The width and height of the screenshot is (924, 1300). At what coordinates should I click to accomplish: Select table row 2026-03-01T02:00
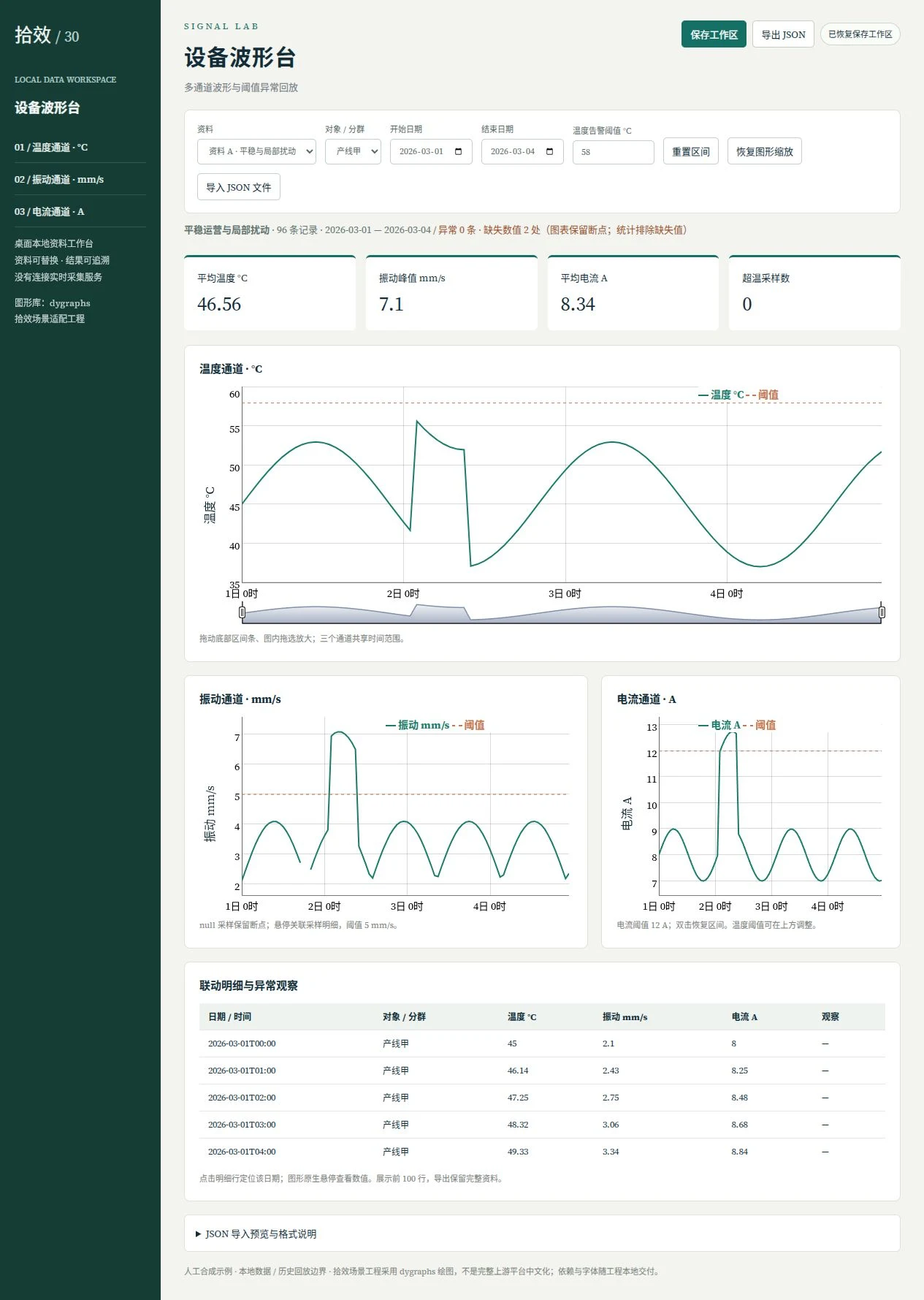(542, 1098)
